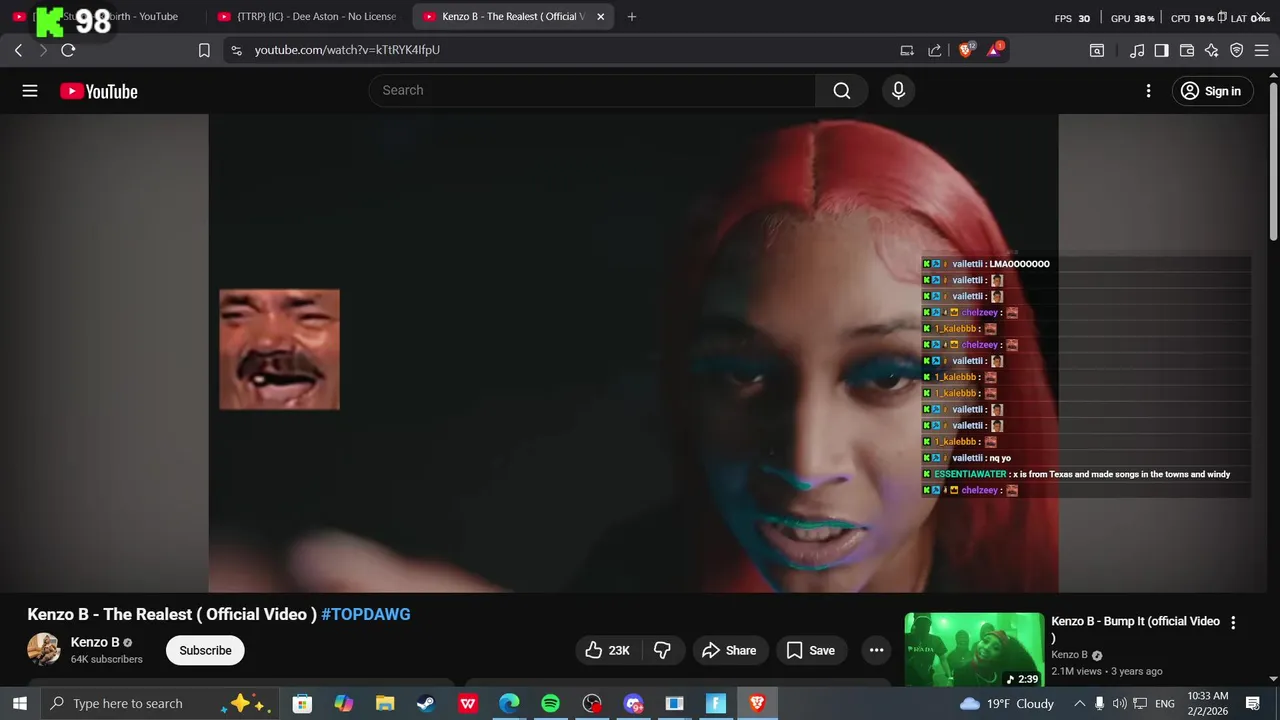Viewport: 1280px width, 720px height.
Task: View site information icon in the address bar
Action: 236,50
